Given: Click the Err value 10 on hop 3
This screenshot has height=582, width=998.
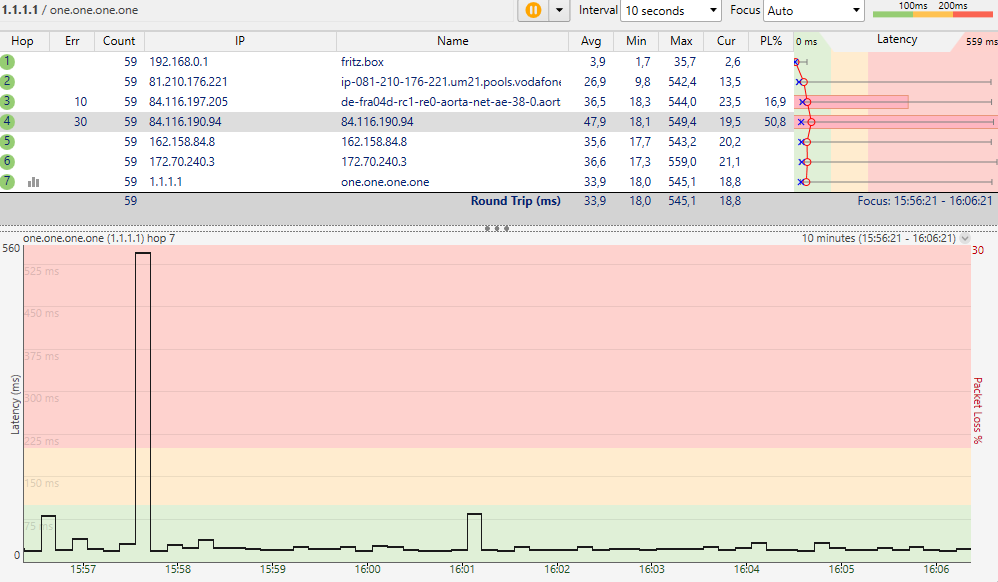Looking at the screenshot, I should point(80,102).
